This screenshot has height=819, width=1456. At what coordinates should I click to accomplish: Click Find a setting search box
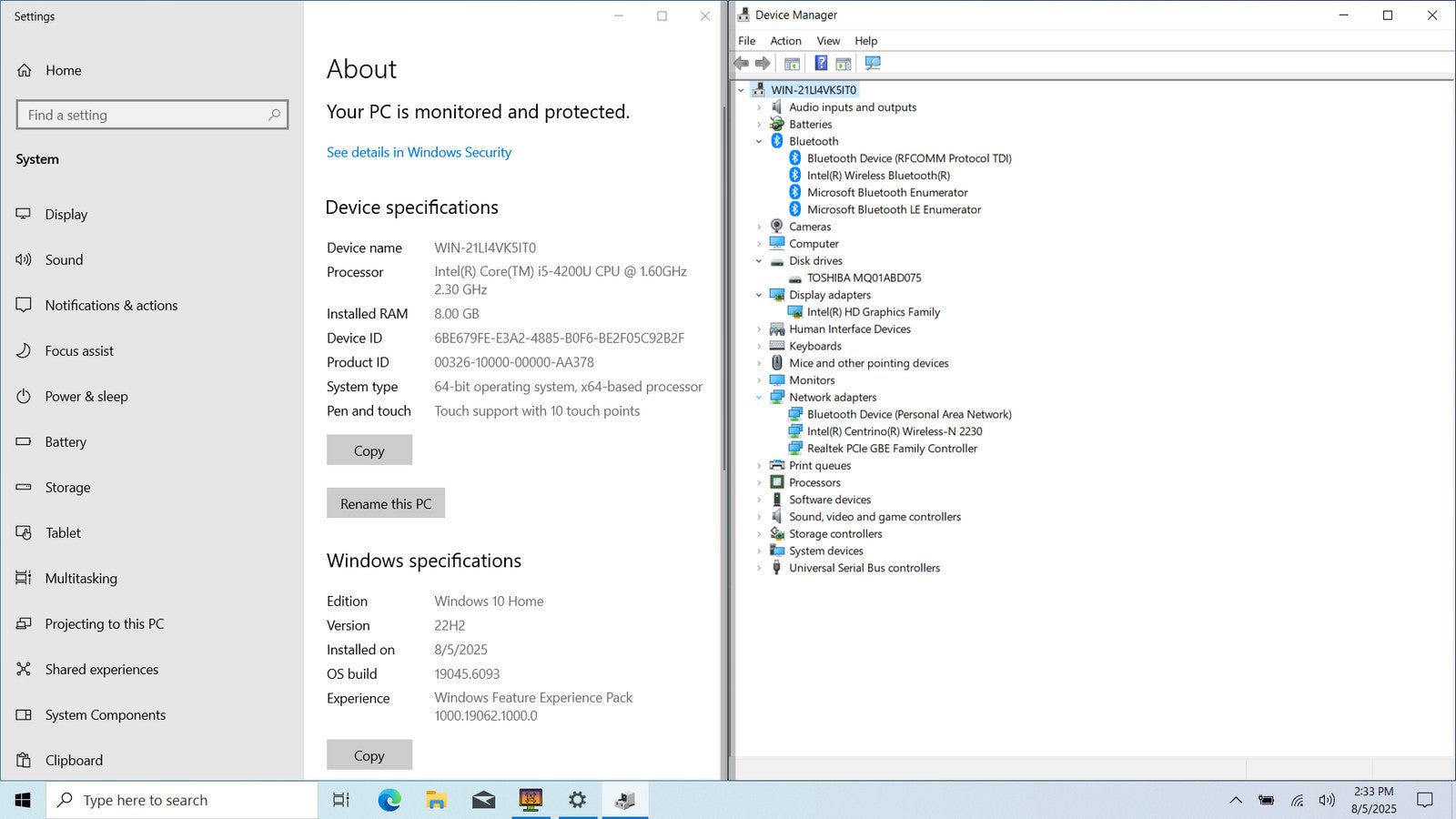click(x=152, y=115)
